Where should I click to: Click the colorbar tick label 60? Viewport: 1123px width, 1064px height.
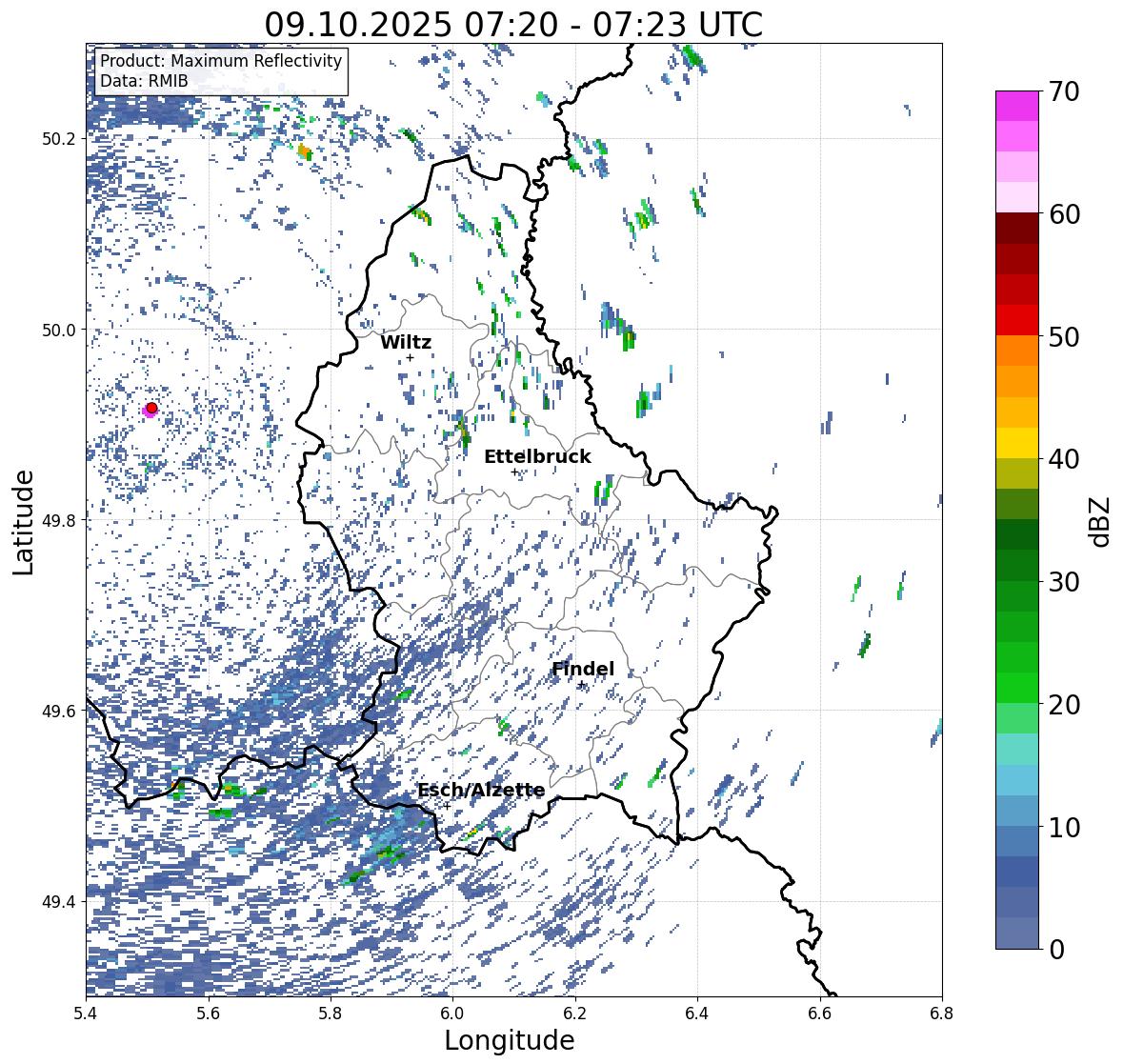tap(1064, 214)
